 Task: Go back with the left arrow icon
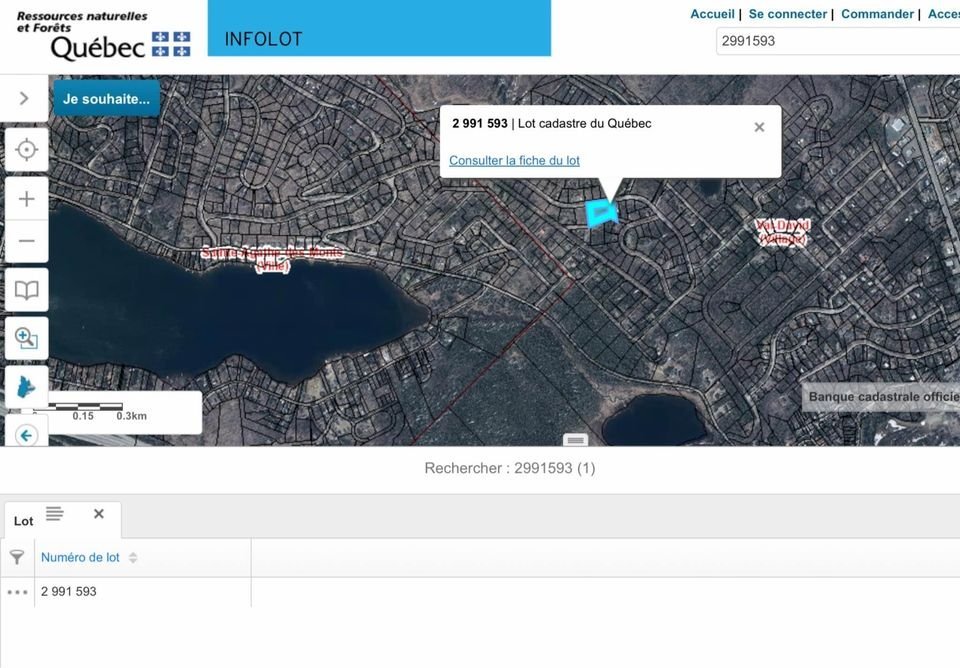(27, 435)
